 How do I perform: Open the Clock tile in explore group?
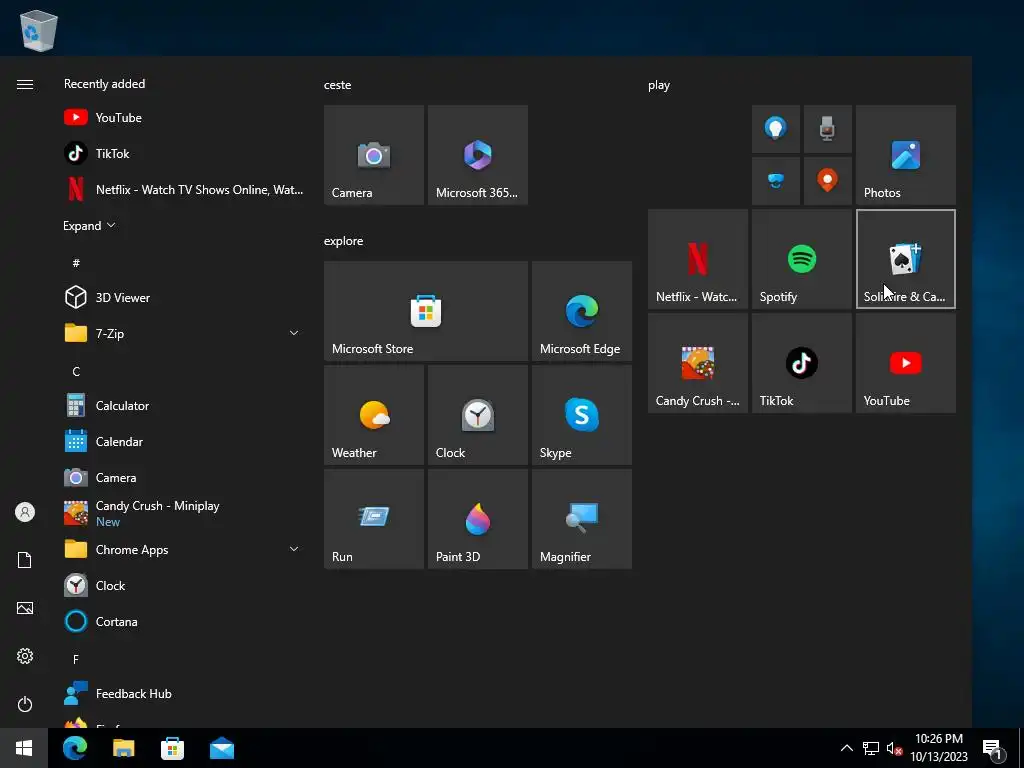coord(477,415)
